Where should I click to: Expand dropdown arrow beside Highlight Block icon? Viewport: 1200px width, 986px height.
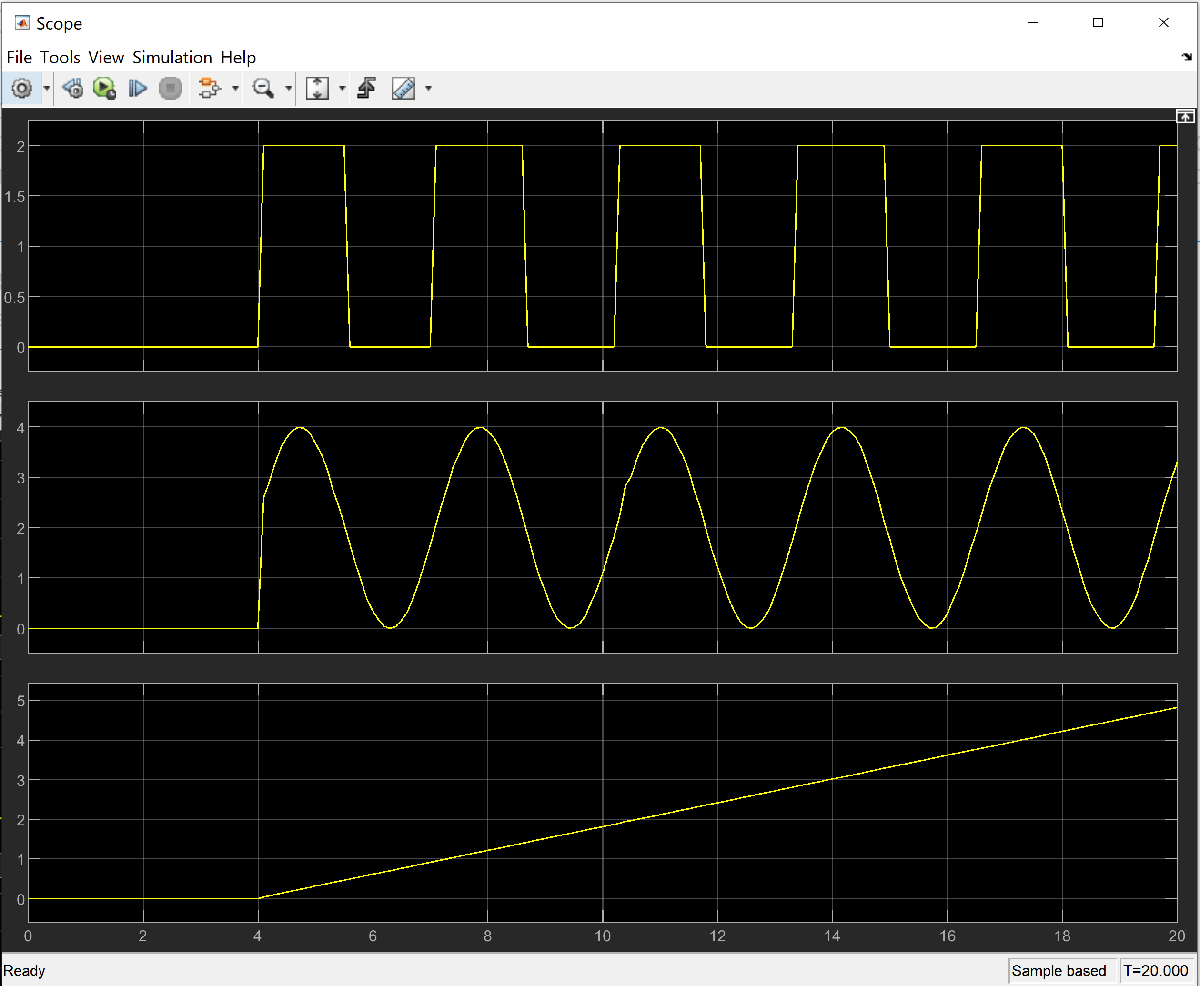[235, 89]
